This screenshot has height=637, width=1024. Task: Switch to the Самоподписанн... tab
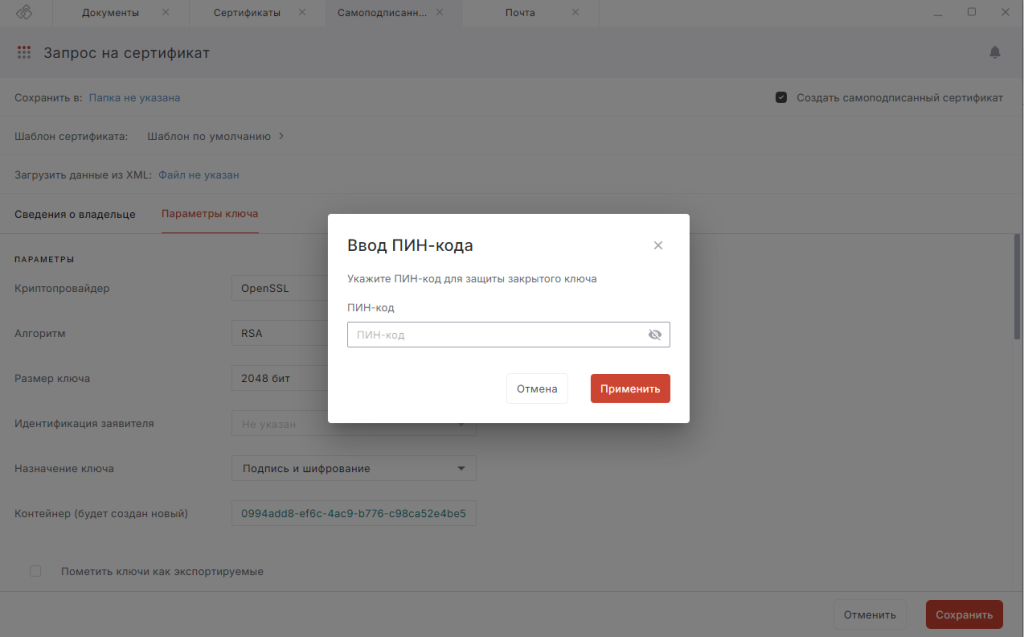(x=382, y=12)
